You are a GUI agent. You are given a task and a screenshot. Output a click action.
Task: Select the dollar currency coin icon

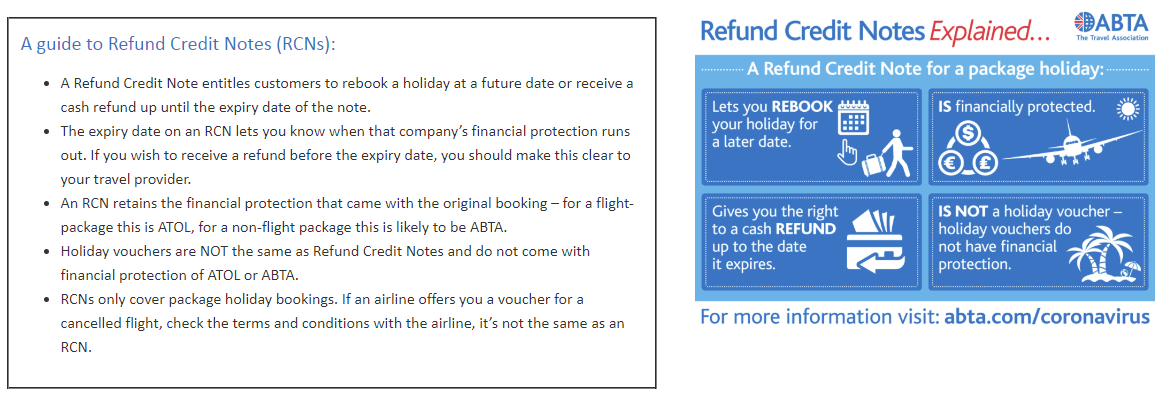coord(968,135)
